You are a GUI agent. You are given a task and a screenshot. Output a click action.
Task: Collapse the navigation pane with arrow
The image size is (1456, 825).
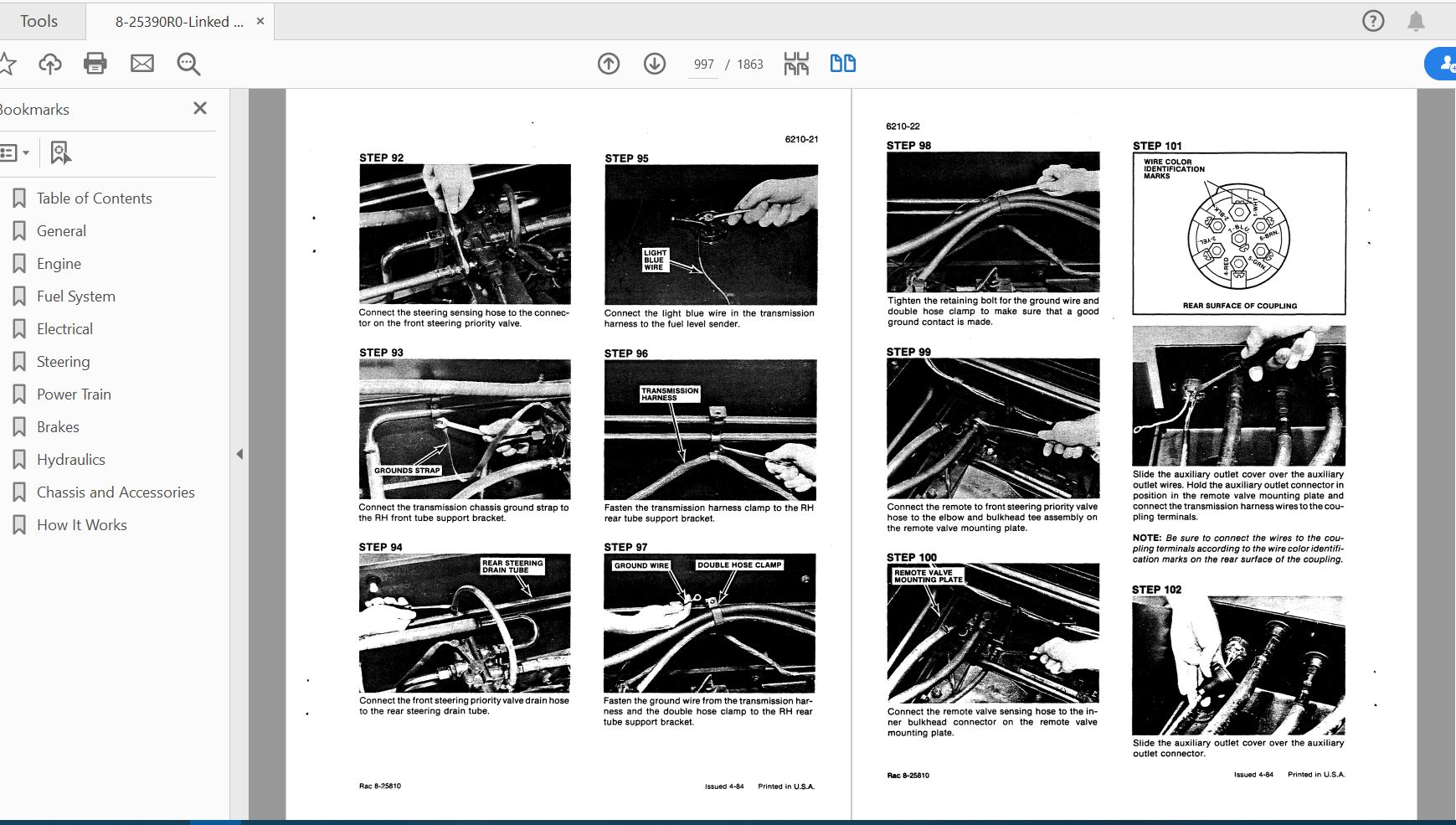coord(239,454)
